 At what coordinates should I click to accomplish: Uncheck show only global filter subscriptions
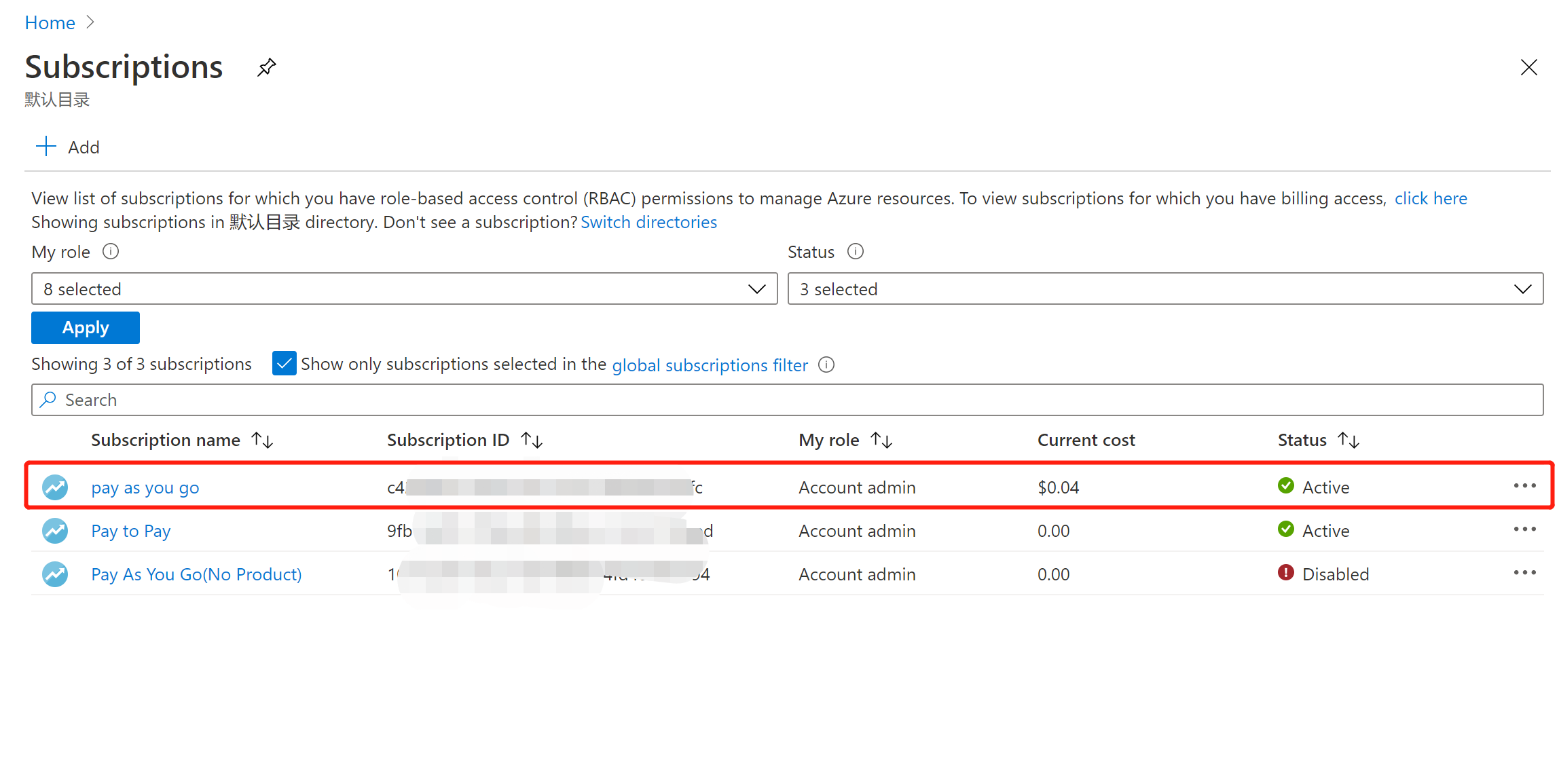click(x=285, y=364)
